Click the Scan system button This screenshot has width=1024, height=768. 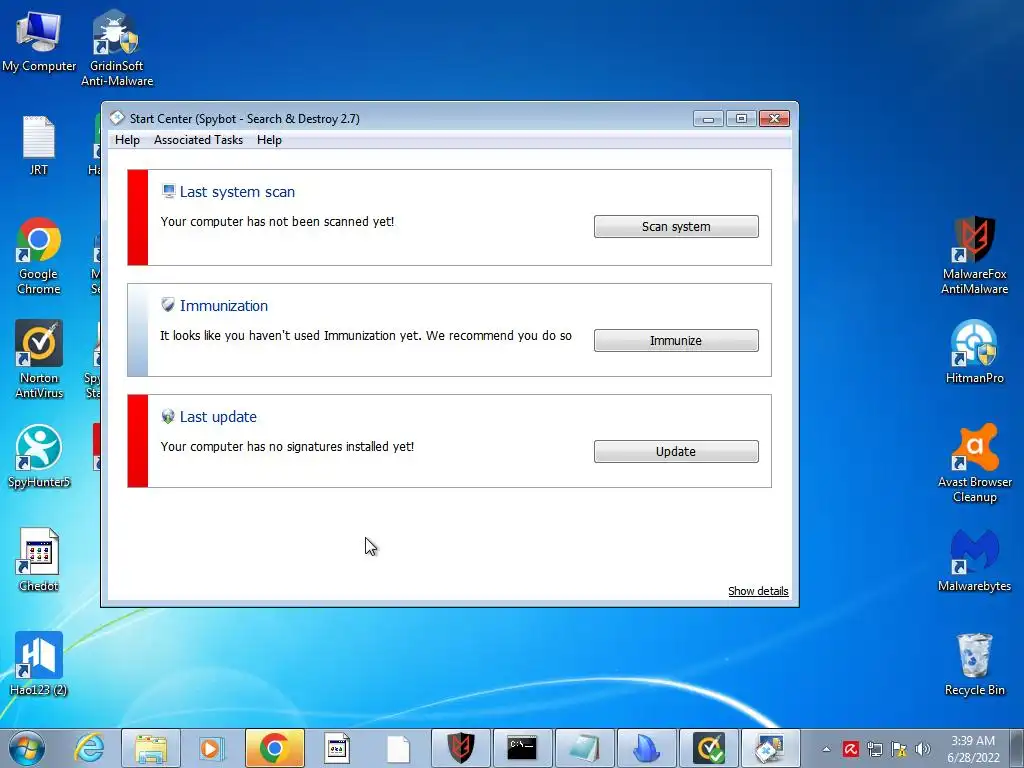[676, 227]
